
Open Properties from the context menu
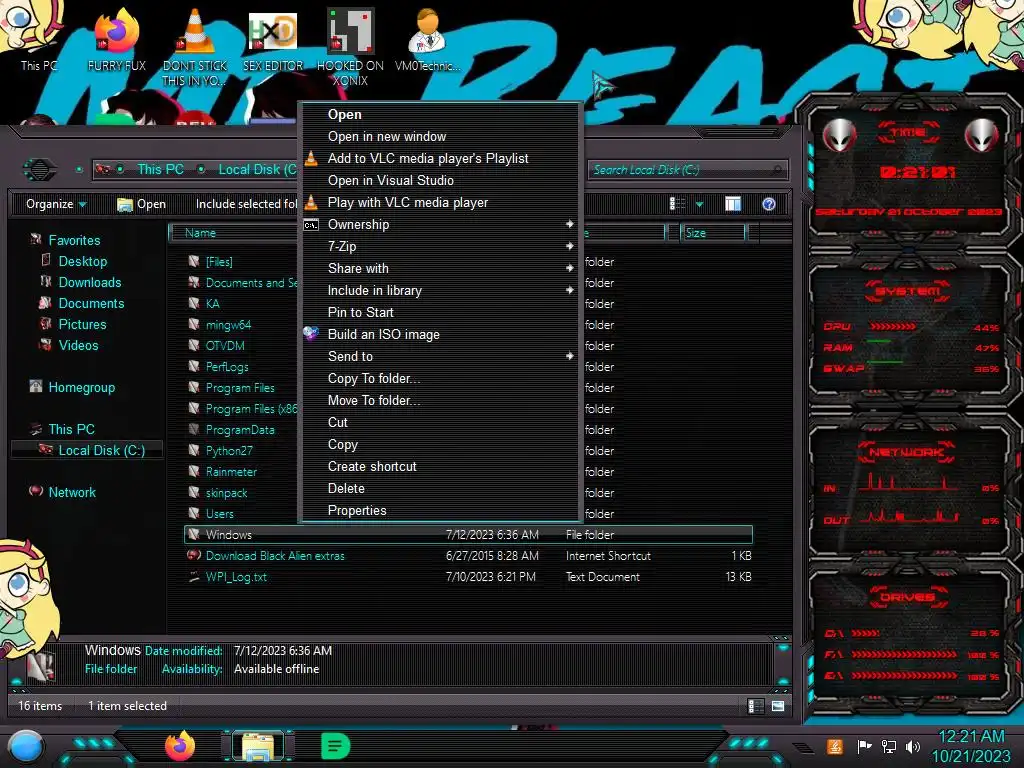point(440,511)
